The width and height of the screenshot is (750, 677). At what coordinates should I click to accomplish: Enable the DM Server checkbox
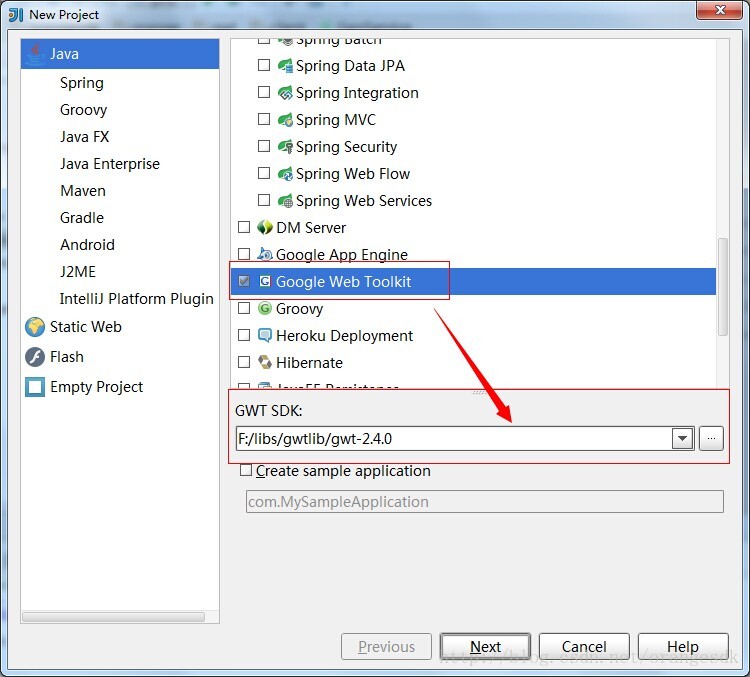[244, 227]
